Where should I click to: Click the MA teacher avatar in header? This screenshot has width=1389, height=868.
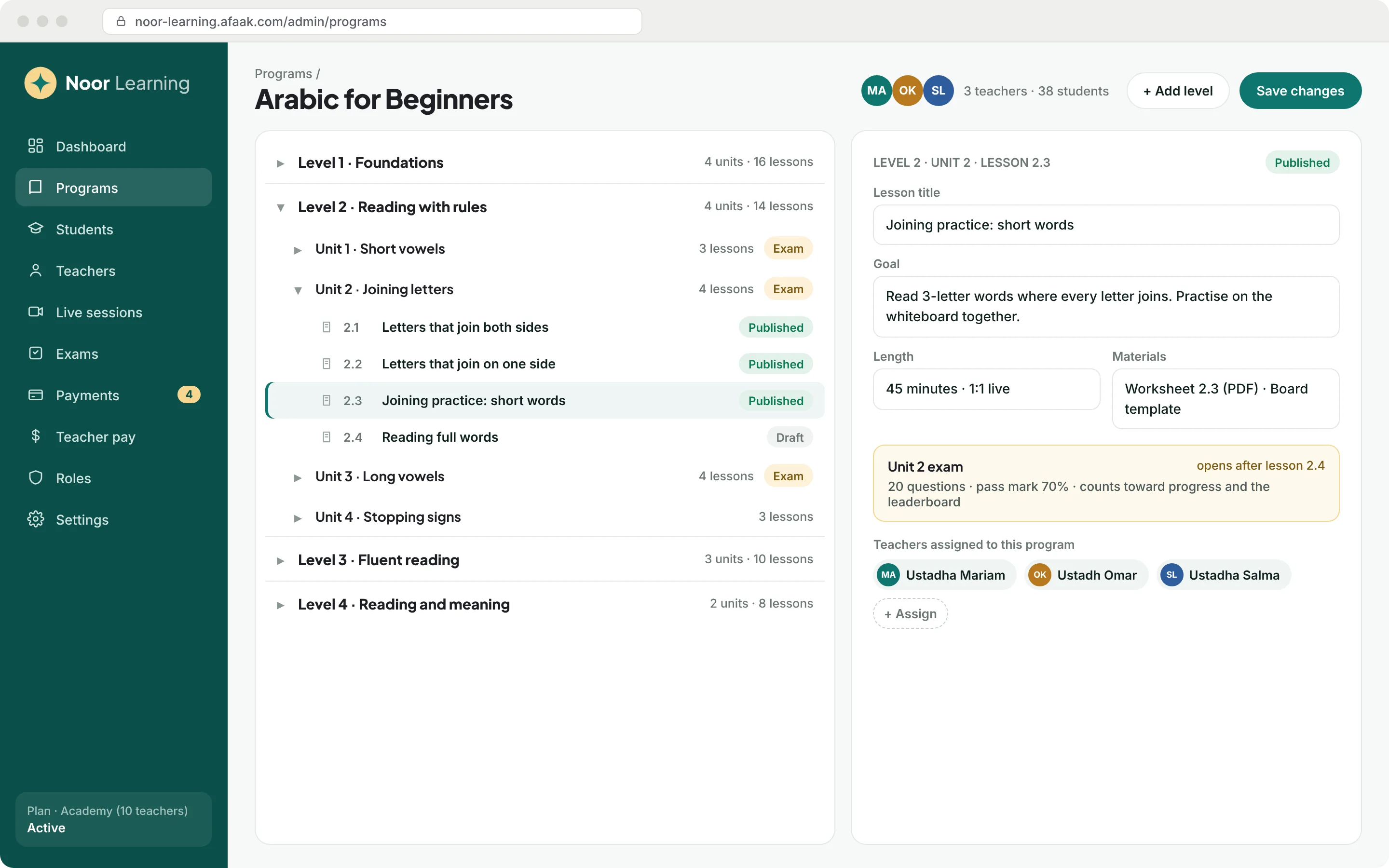tap(876, 91)
